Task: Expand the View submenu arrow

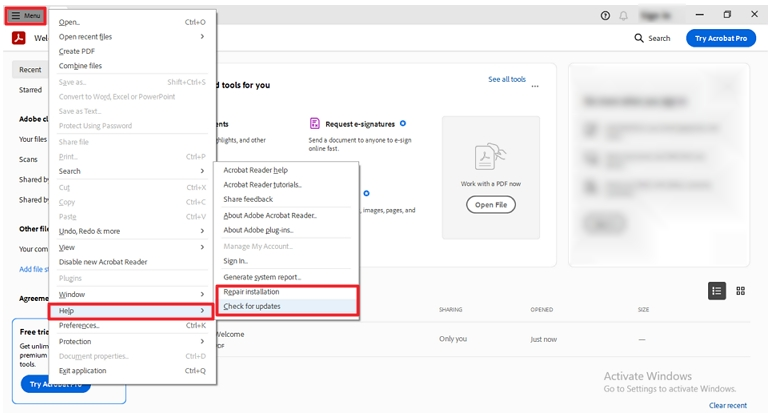Action: [x=202, y=247]
